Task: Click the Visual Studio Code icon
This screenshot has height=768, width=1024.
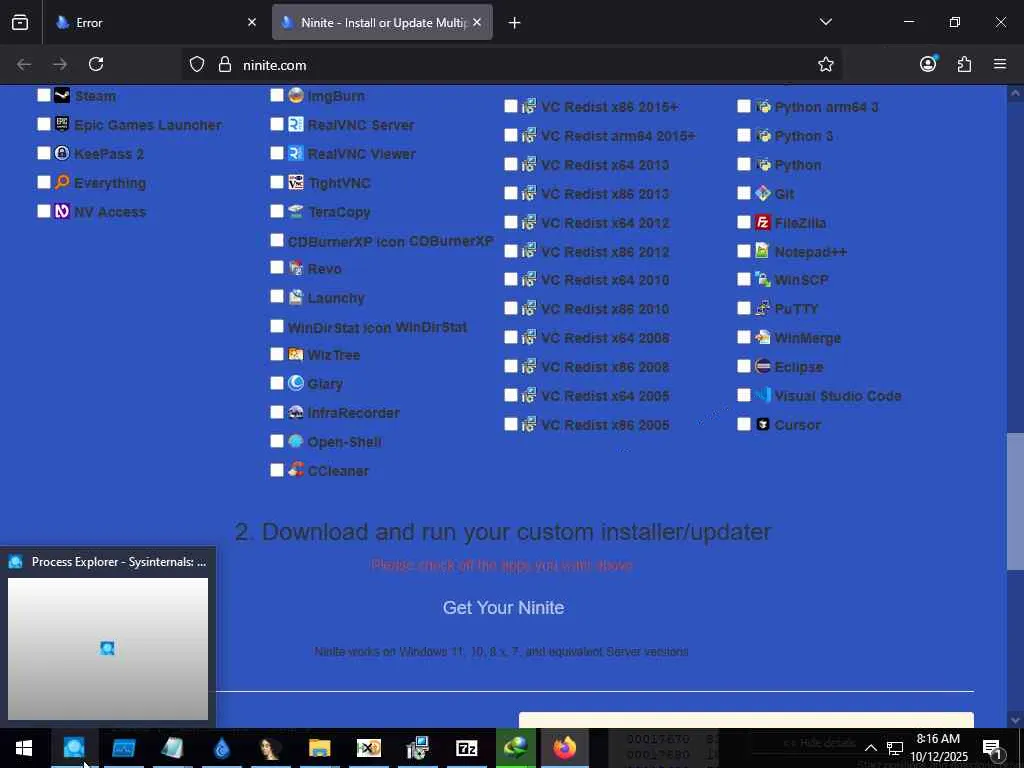Action: [763, 395]
